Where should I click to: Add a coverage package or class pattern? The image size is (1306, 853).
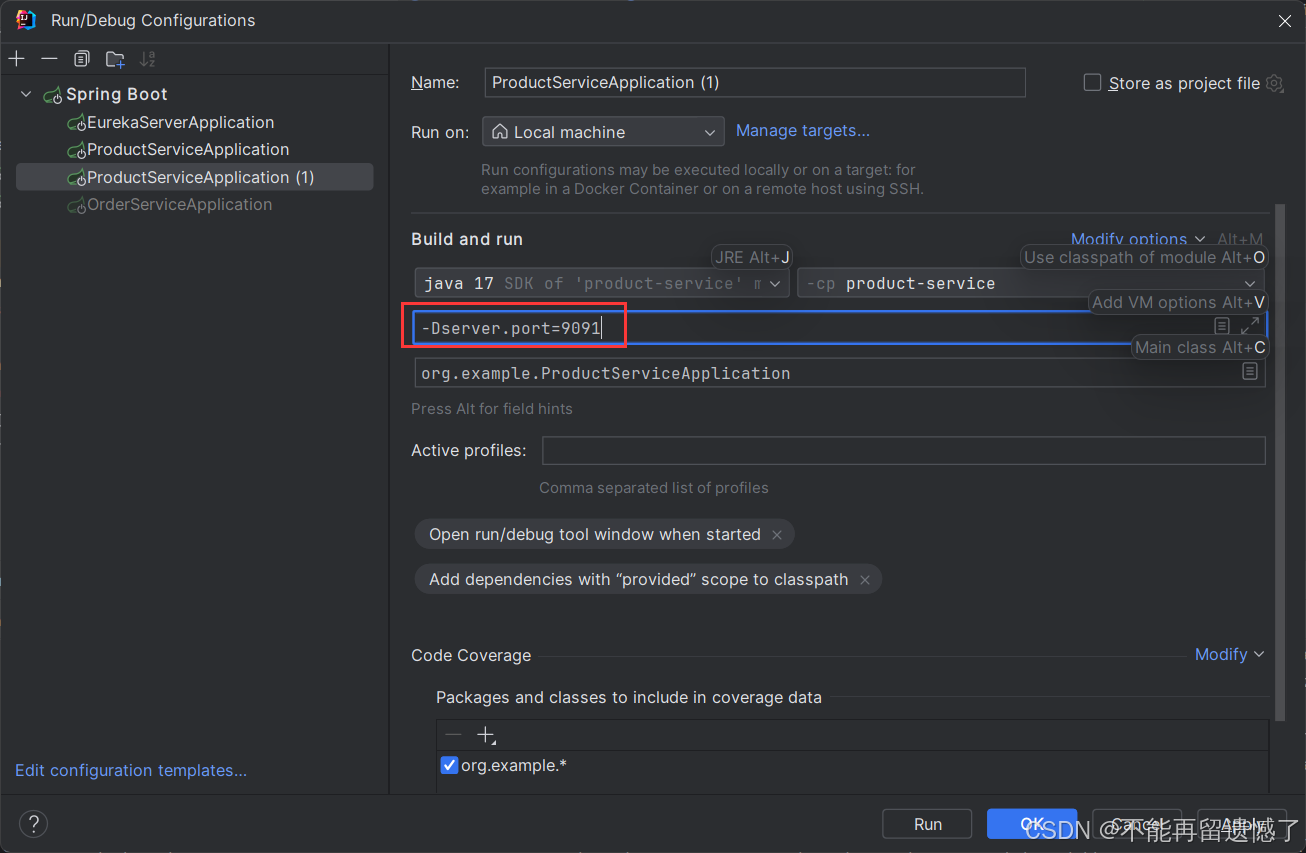[486, 735]
